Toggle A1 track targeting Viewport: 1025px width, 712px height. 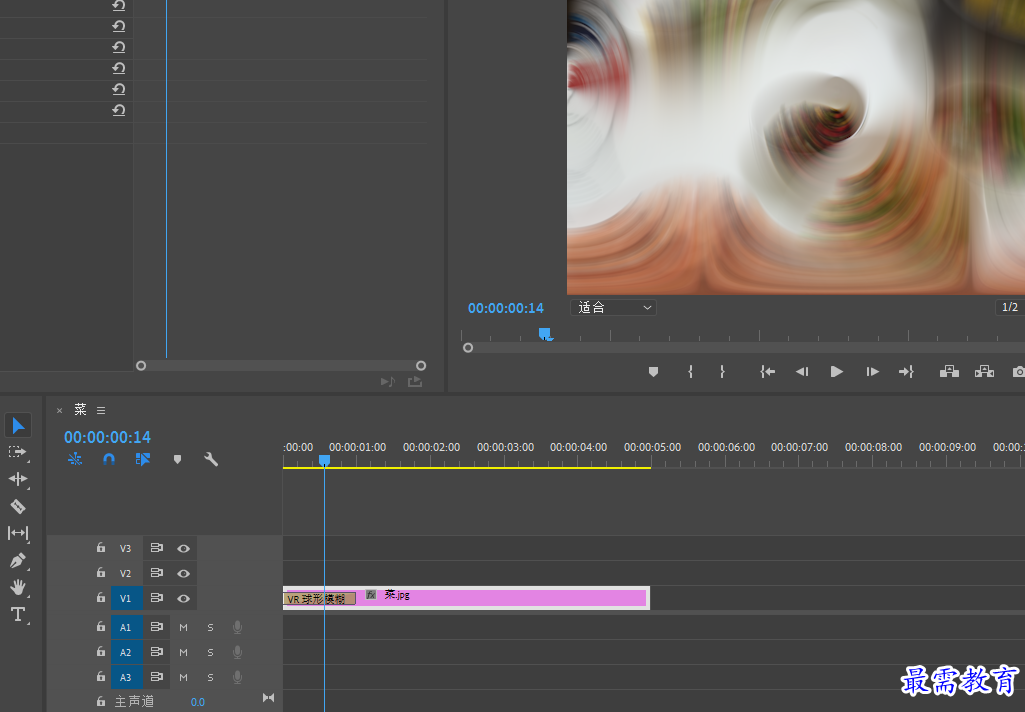coord(127,627)
